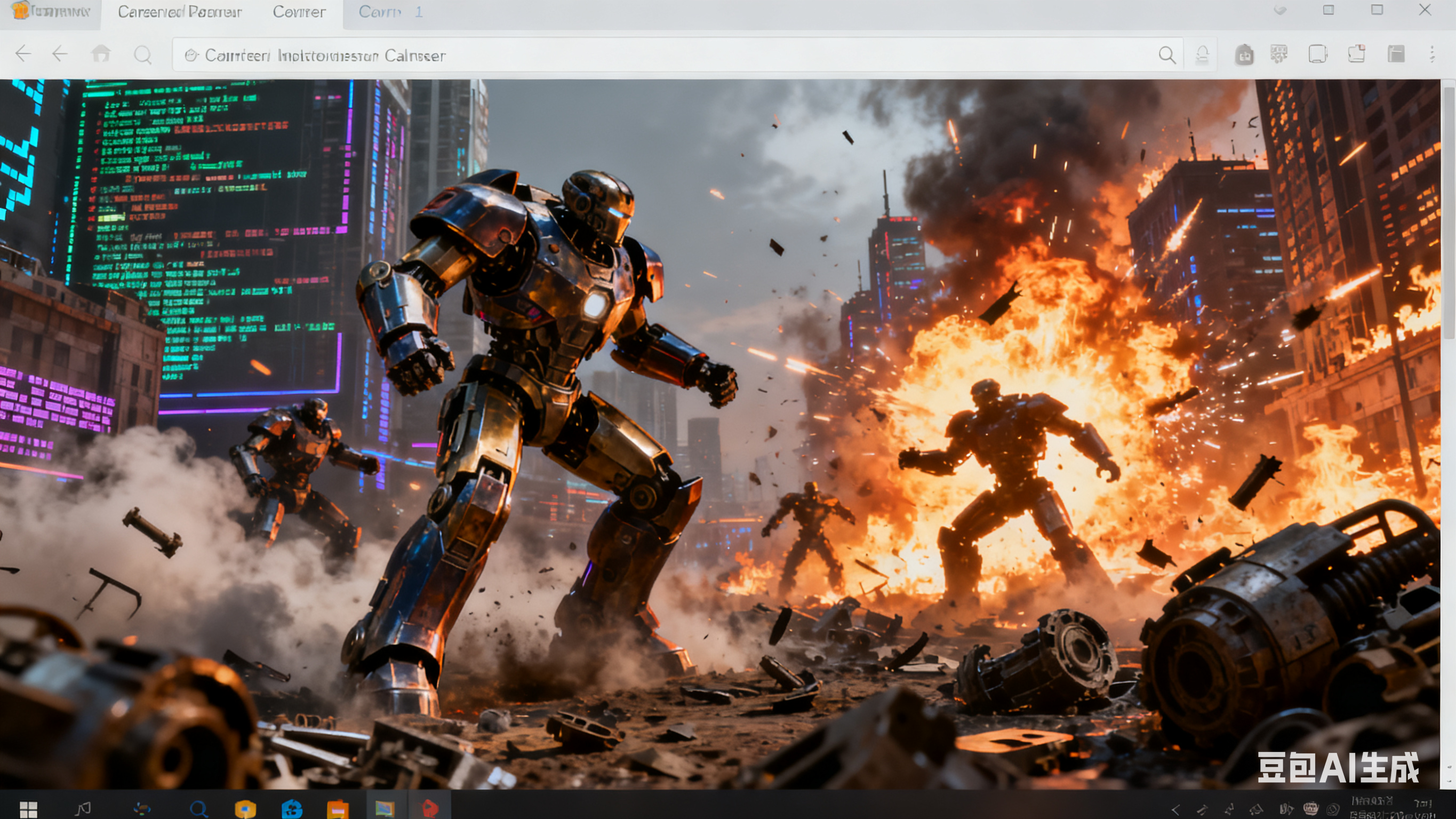This screenshot has width=1456, height=819.
Task: Click the magnifier icon beside the home button
Action: pyautogui.click(x=142, y=55)
